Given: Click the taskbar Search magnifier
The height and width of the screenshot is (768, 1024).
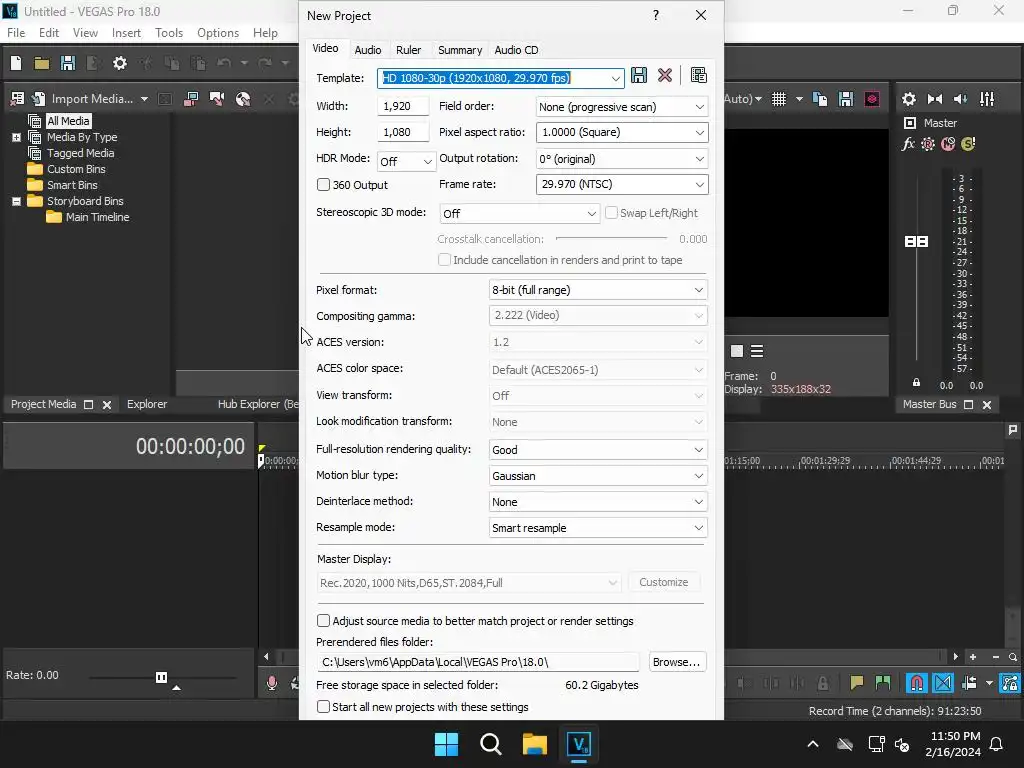Looking at the screenshot, I should pyautogui.click(x=490, y=744).
